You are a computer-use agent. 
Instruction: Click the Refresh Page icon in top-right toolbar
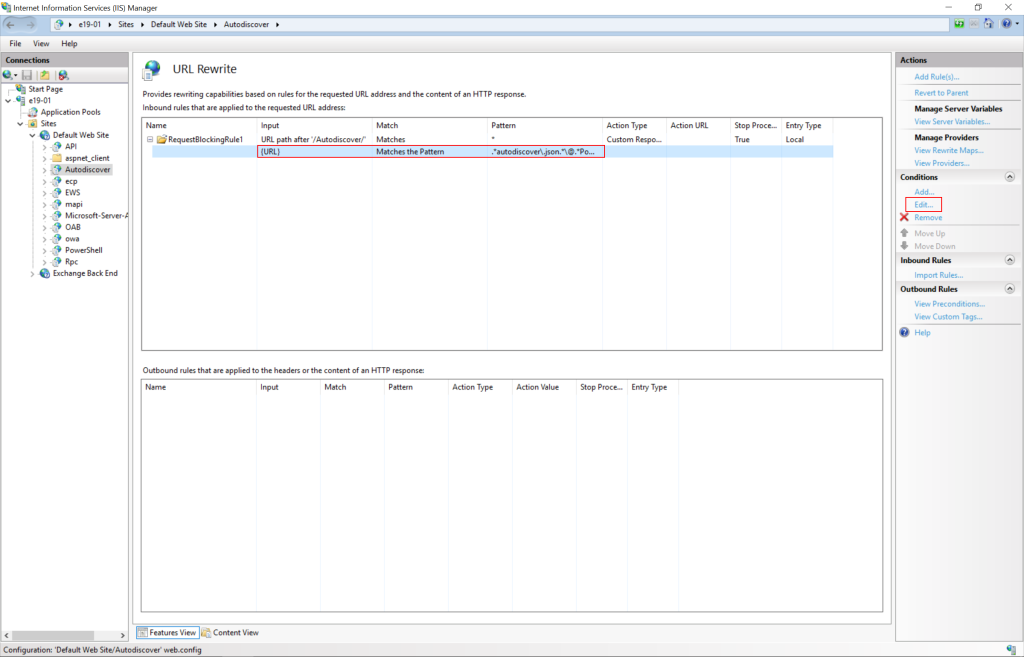(x=959, y=24)
